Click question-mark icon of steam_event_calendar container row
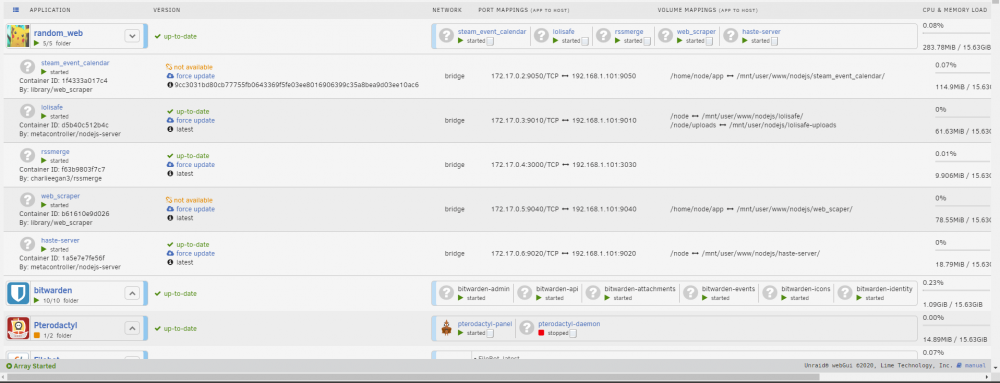Screen dimensions: 1000x383 click(x=27, y=67)
